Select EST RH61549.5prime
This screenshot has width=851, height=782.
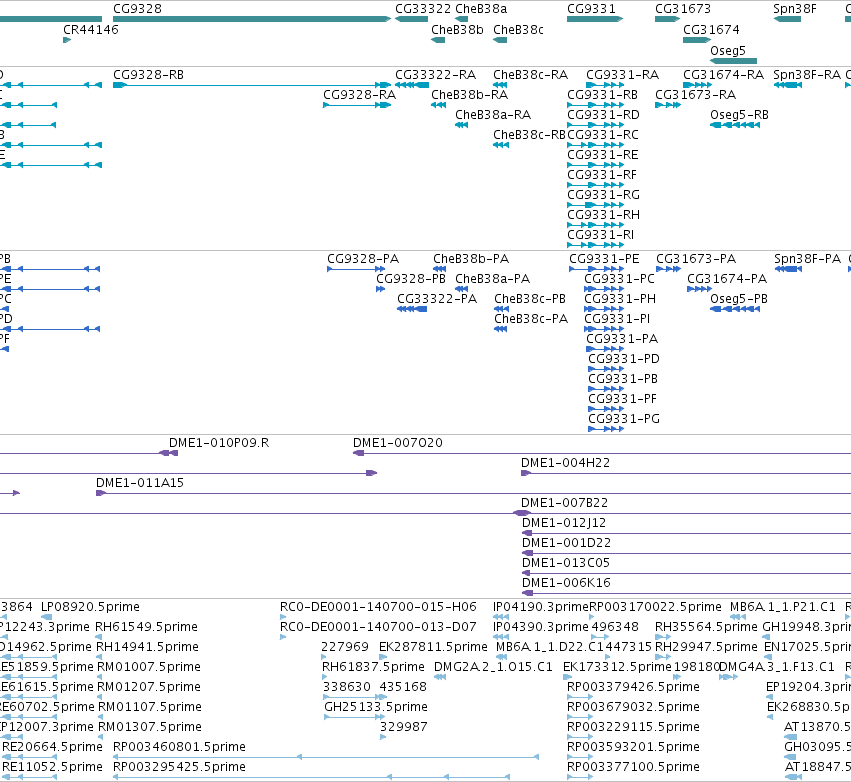99,637
